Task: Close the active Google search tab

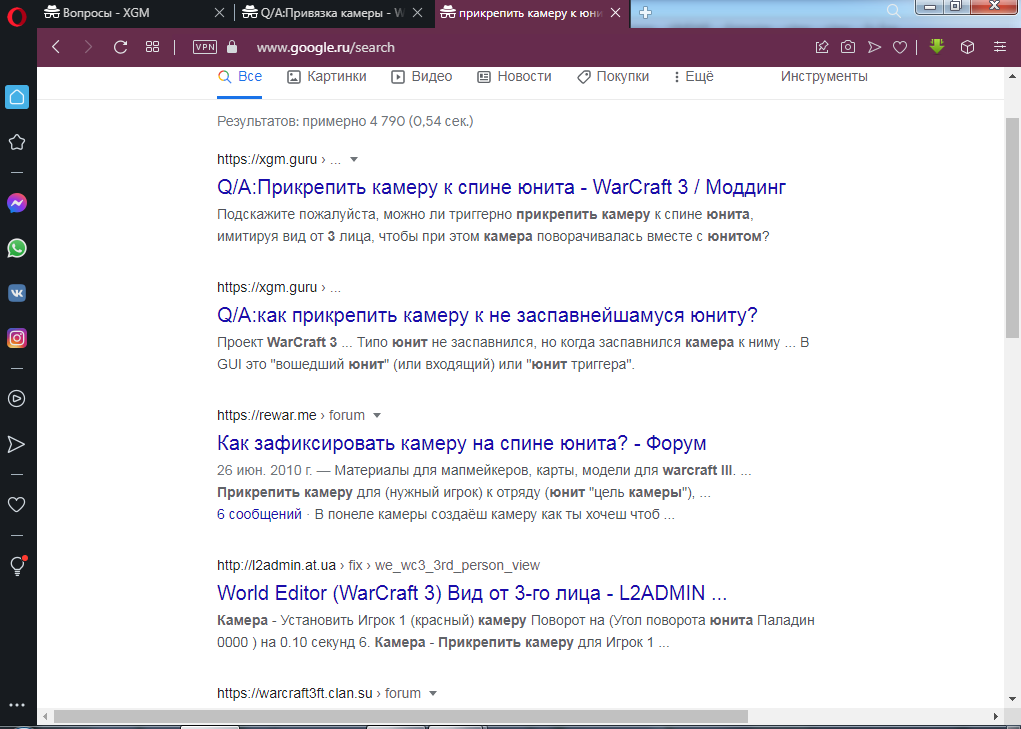Action: coord(615,12)
